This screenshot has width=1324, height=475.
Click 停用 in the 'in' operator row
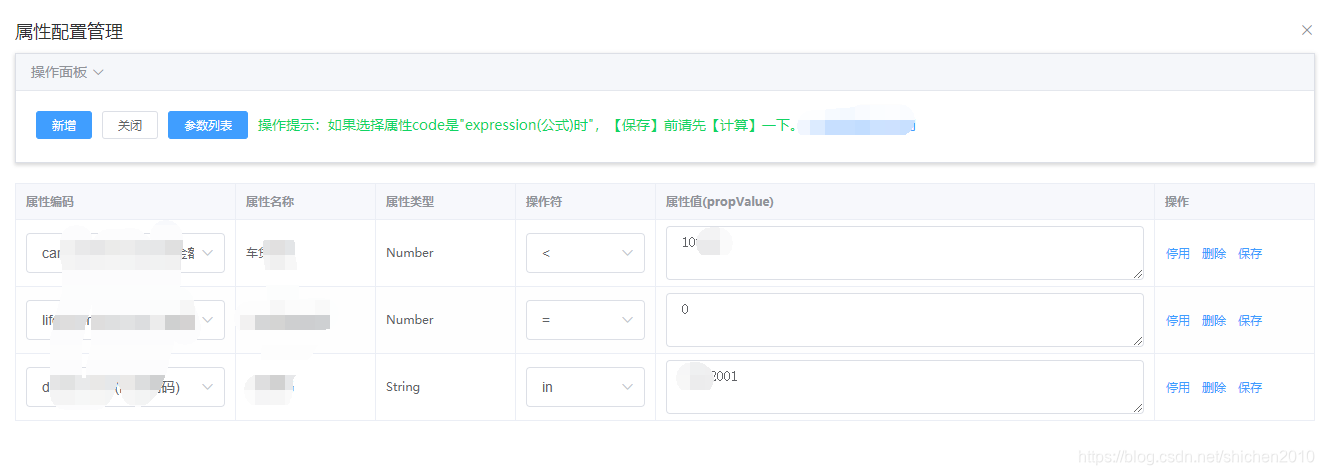(1178, 388)
